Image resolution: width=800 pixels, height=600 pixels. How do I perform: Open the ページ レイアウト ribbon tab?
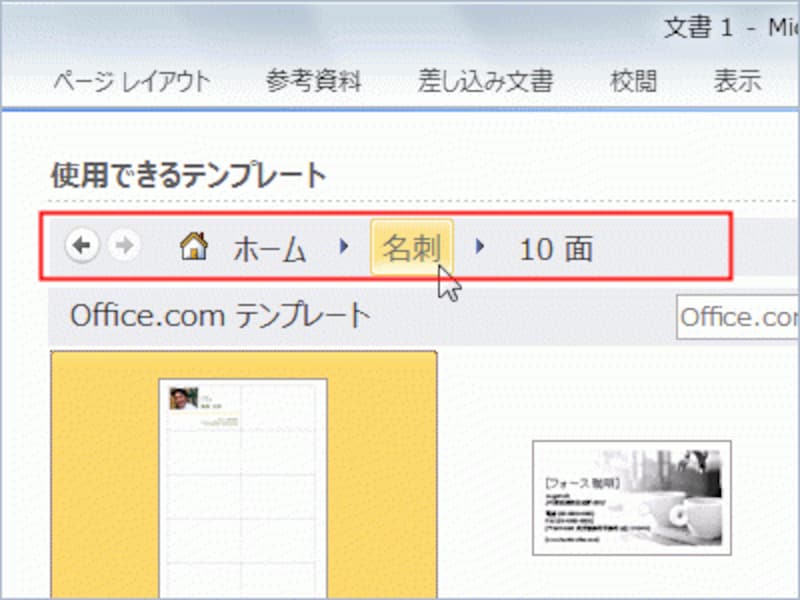129,82
